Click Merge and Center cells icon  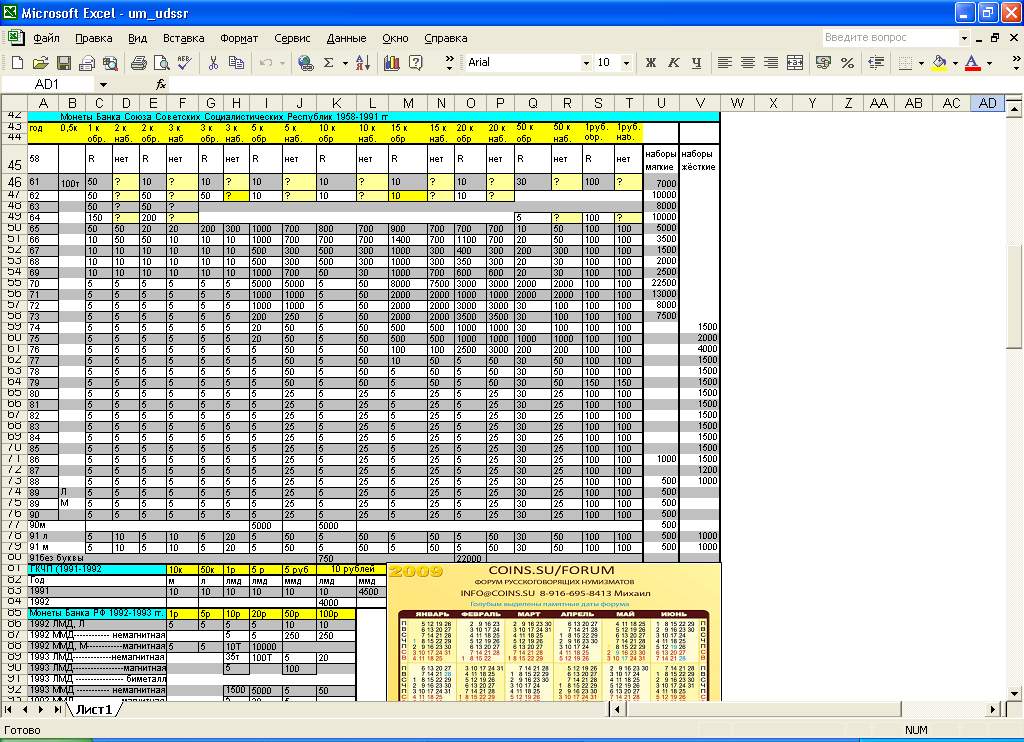pyautogui.click(x=795, y=63)
